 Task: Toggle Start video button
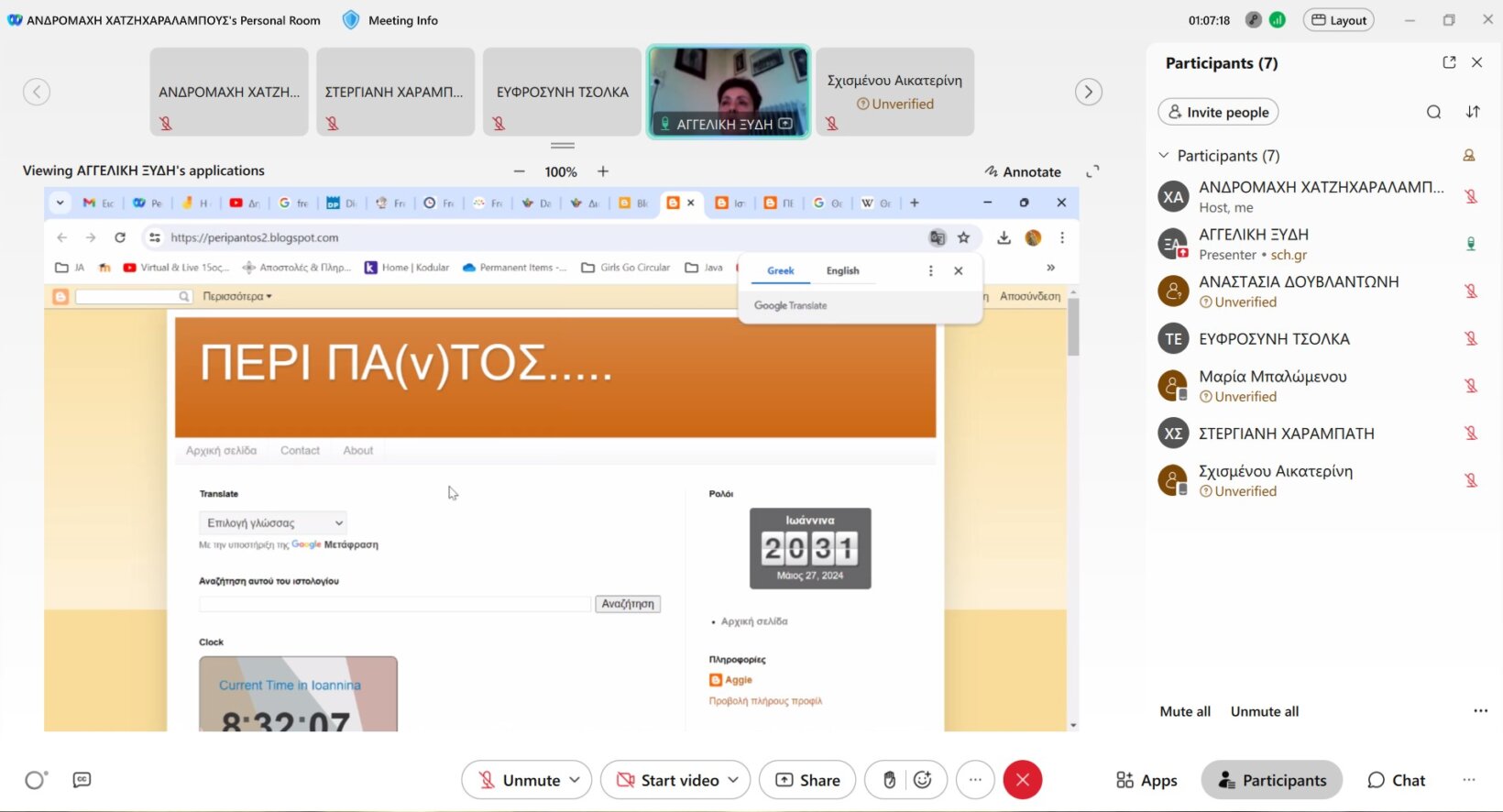(x=667, y=780)
